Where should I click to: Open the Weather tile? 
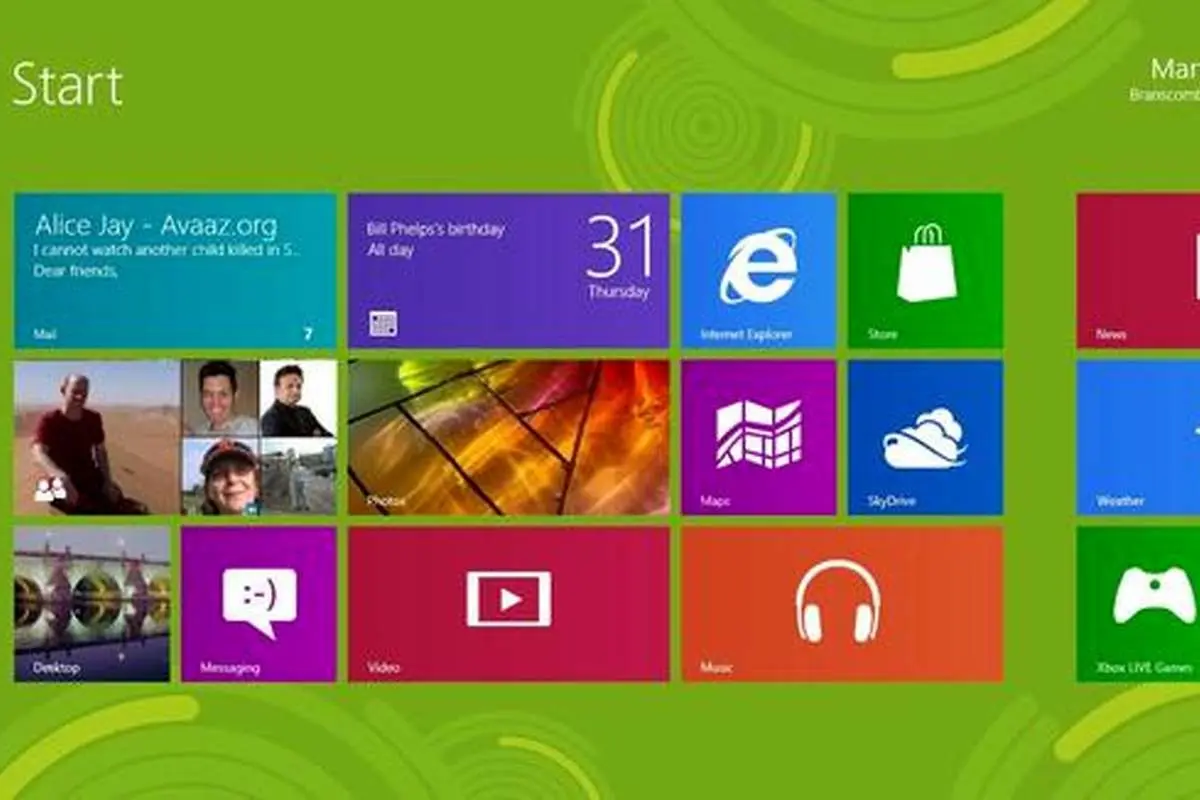(x=1138, y=438)
